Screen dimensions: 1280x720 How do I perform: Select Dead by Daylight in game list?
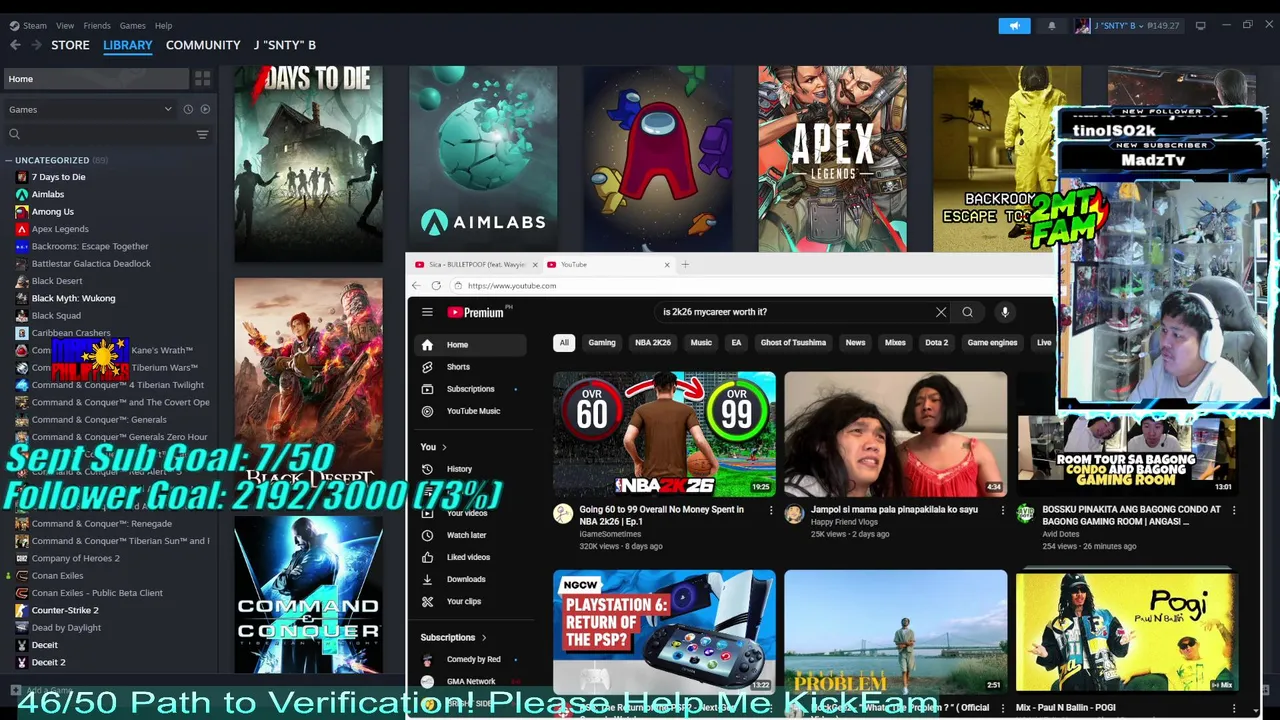[66, 628]
